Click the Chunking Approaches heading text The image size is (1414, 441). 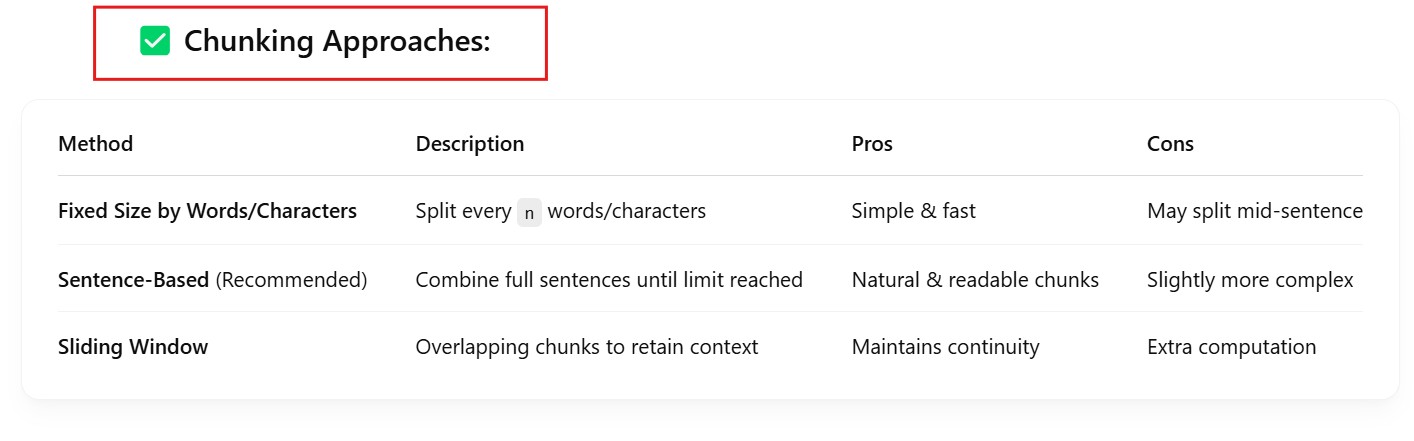tap(337, 42)
